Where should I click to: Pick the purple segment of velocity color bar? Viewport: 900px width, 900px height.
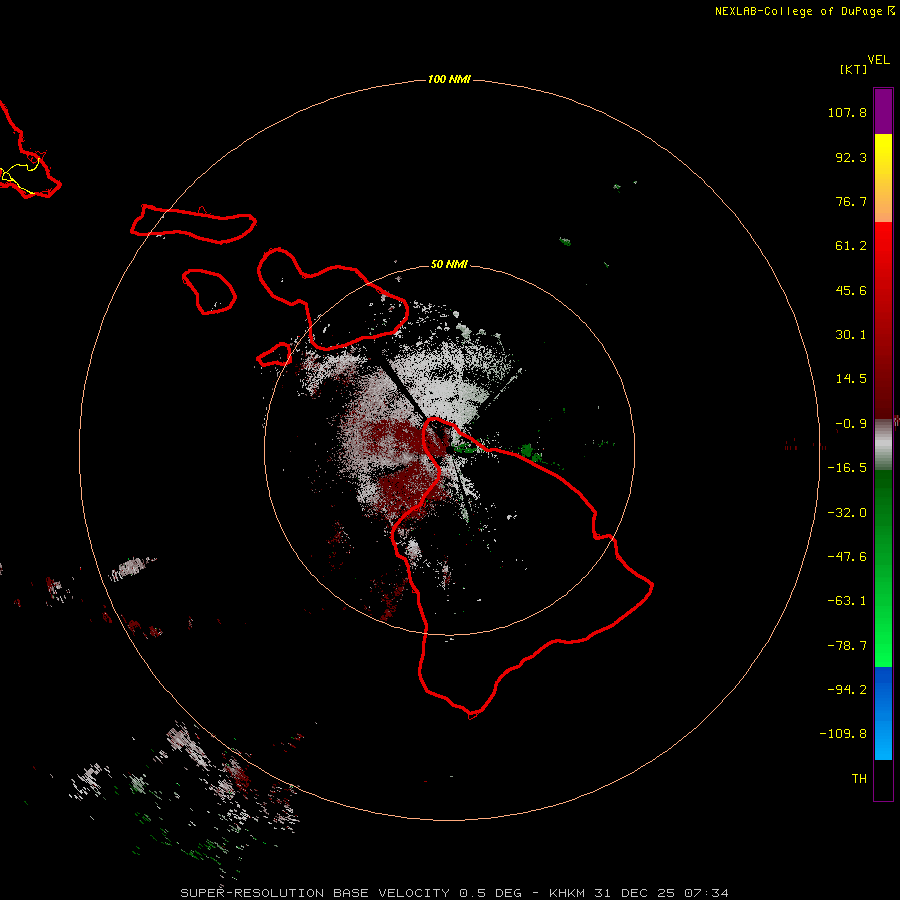click(x=883, y=111)
